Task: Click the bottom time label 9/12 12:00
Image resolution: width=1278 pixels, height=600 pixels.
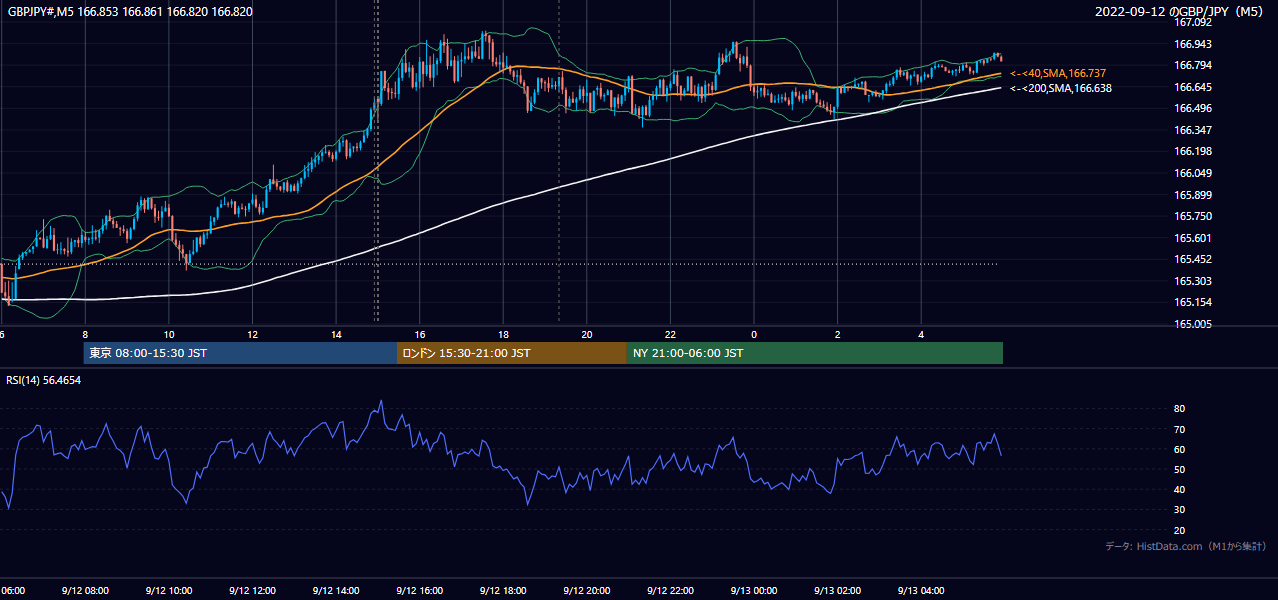Action: 252,591
